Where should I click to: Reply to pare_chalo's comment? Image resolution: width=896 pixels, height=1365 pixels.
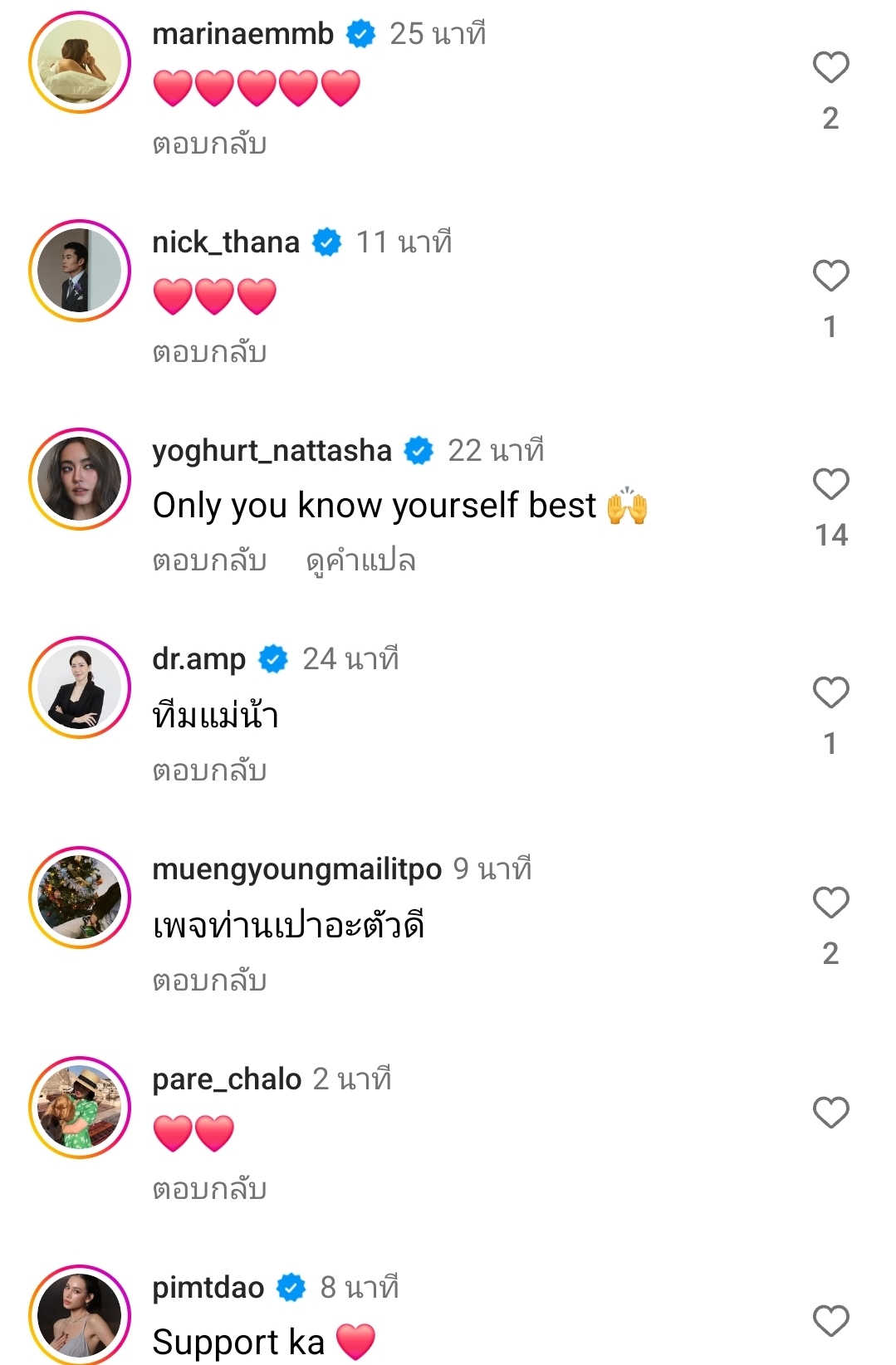(209, 1190)
